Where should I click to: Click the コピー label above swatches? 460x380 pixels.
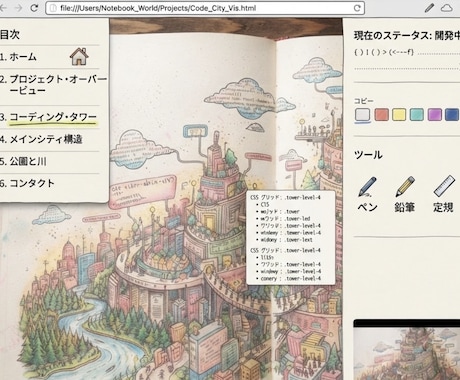[364, 101]
